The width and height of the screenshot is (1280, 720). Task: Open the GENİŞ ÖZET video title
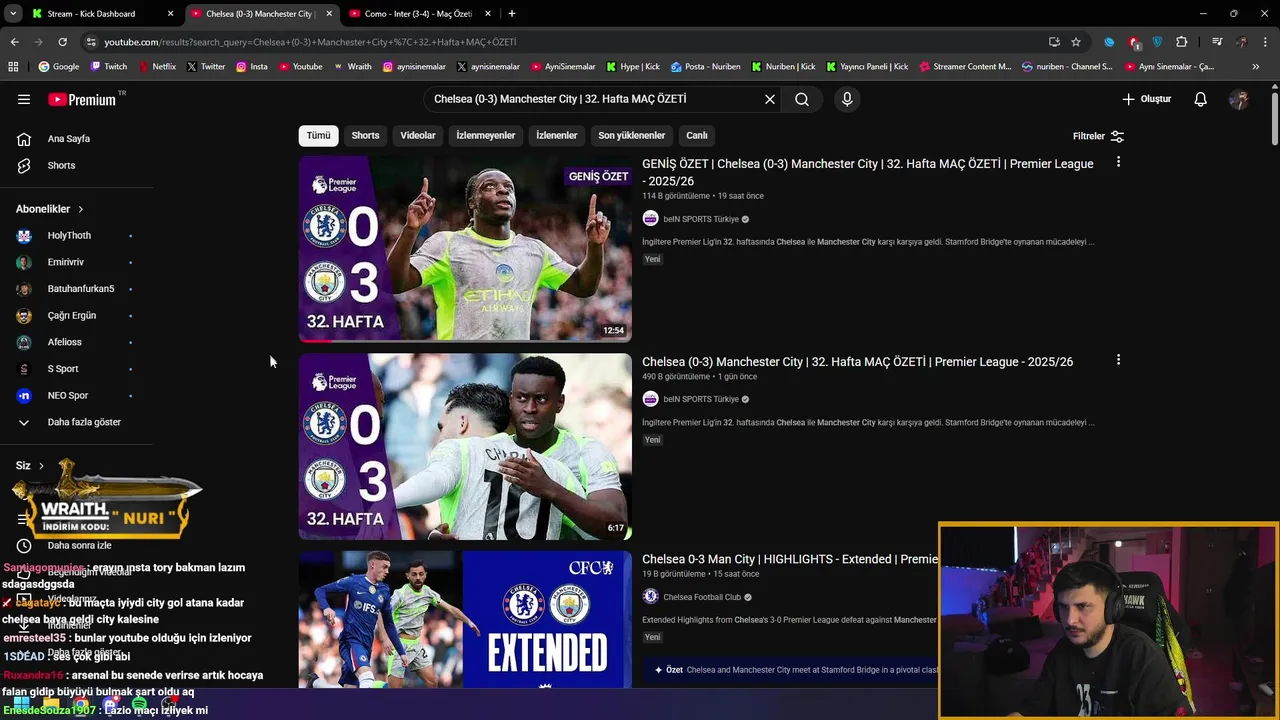[x=868, y=172]
